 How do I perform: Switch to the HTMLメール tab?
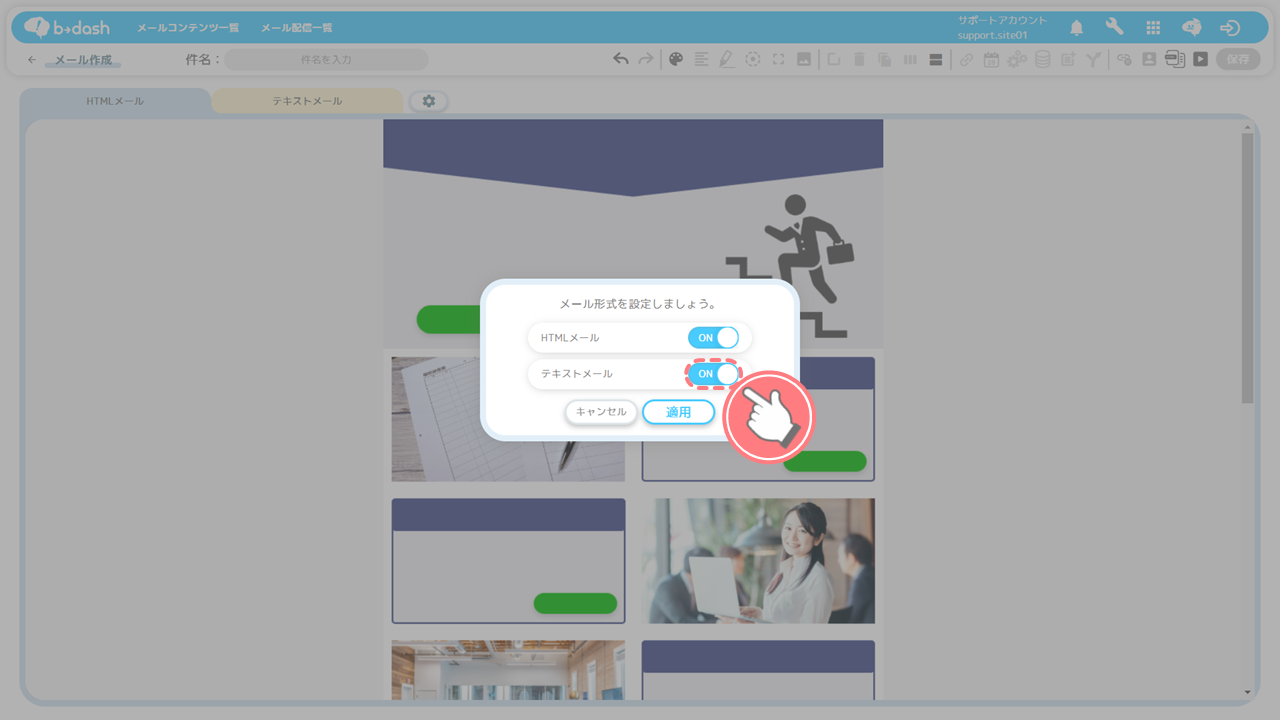pos(115,101)
